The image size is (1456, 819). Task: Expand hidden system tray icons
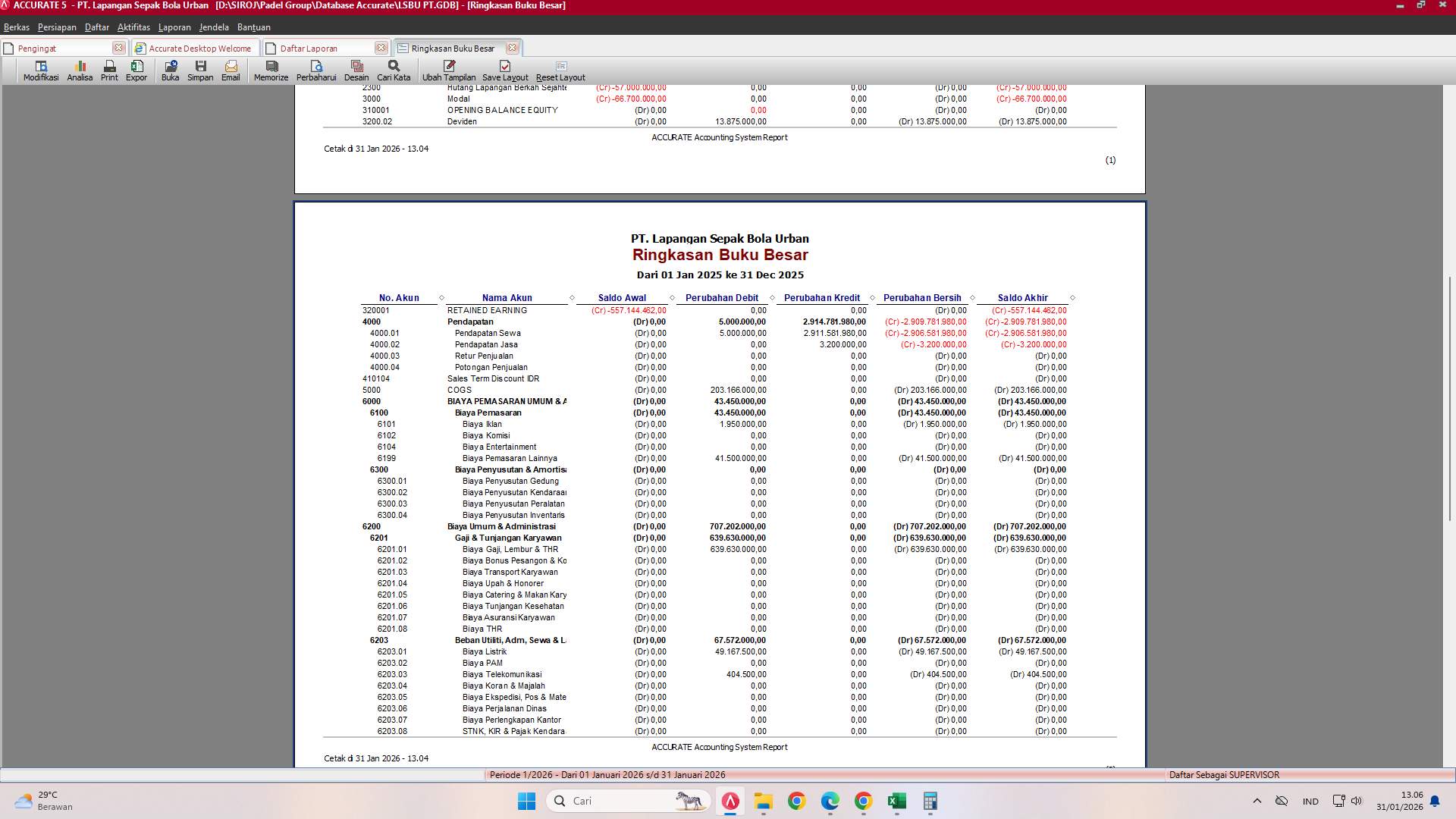point(1257,801)
